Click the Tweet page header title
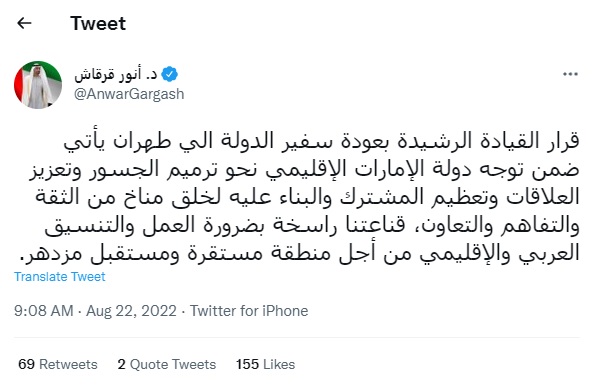This screenshot has width=595, height=390. [x=98, y=24]
